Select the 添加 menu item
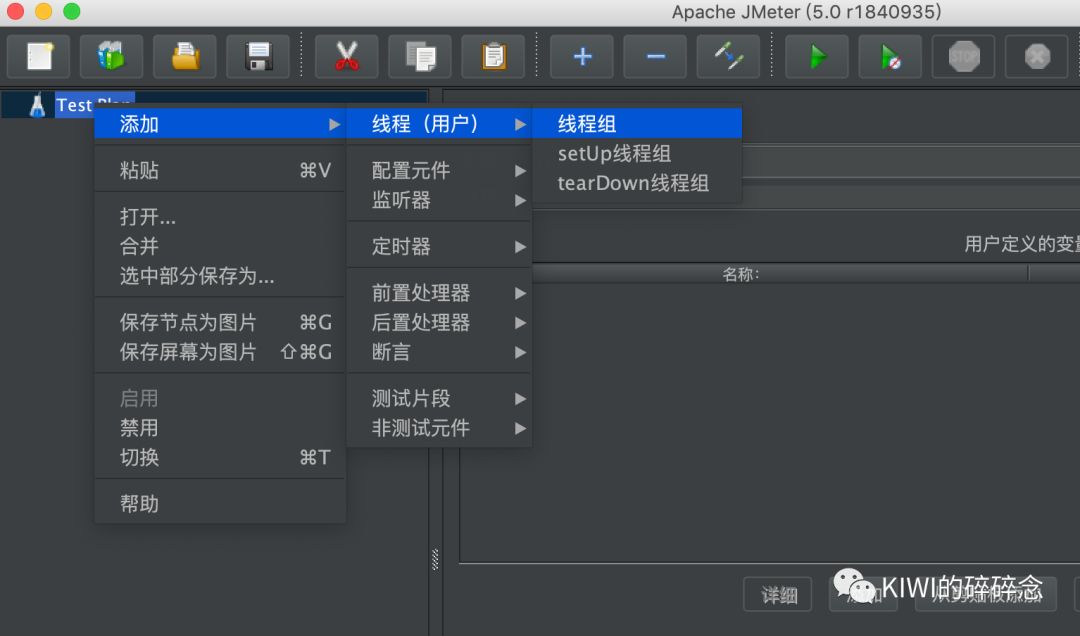Image resolution: width=1080 pixels, height=636 pixels. (x=220, y=124)
